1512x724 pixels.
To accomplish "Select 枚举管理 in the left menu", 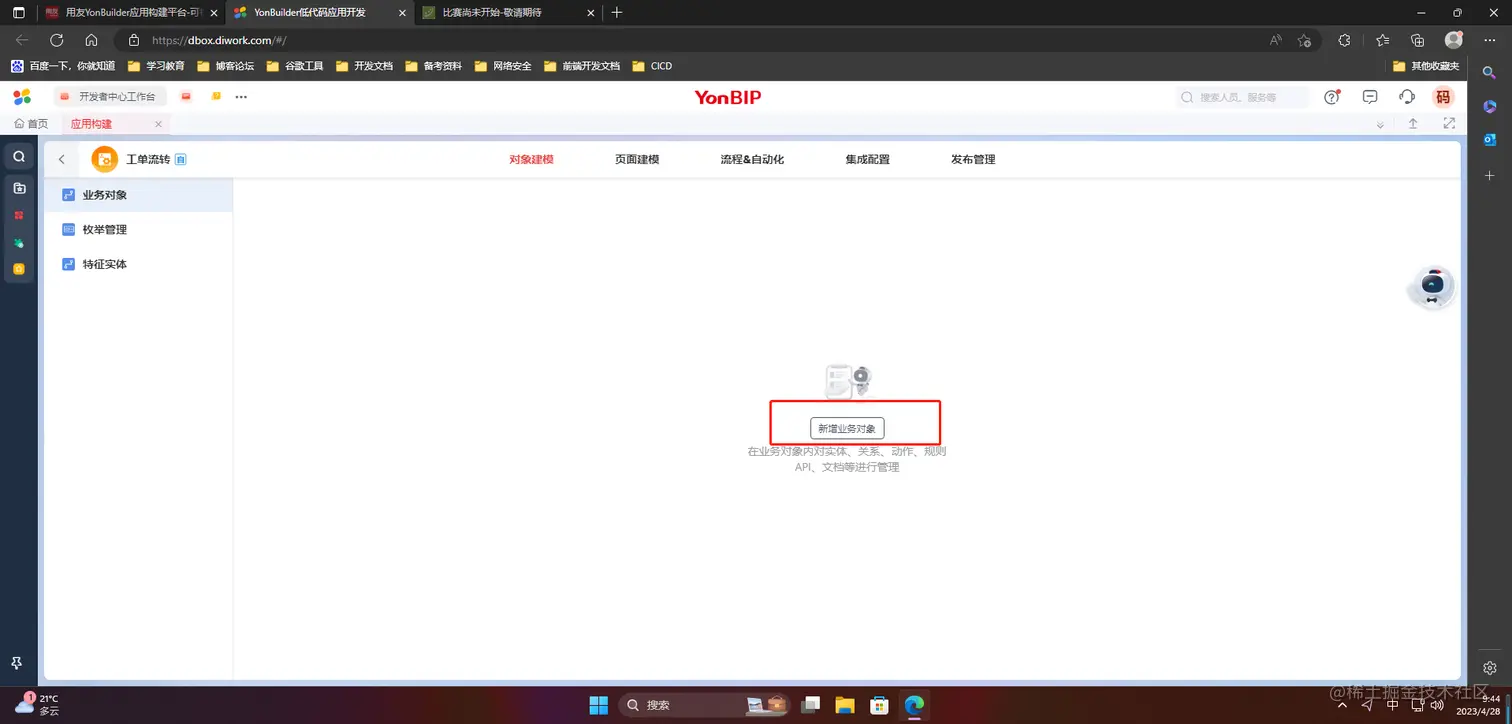I will click(x=102, y=229).
